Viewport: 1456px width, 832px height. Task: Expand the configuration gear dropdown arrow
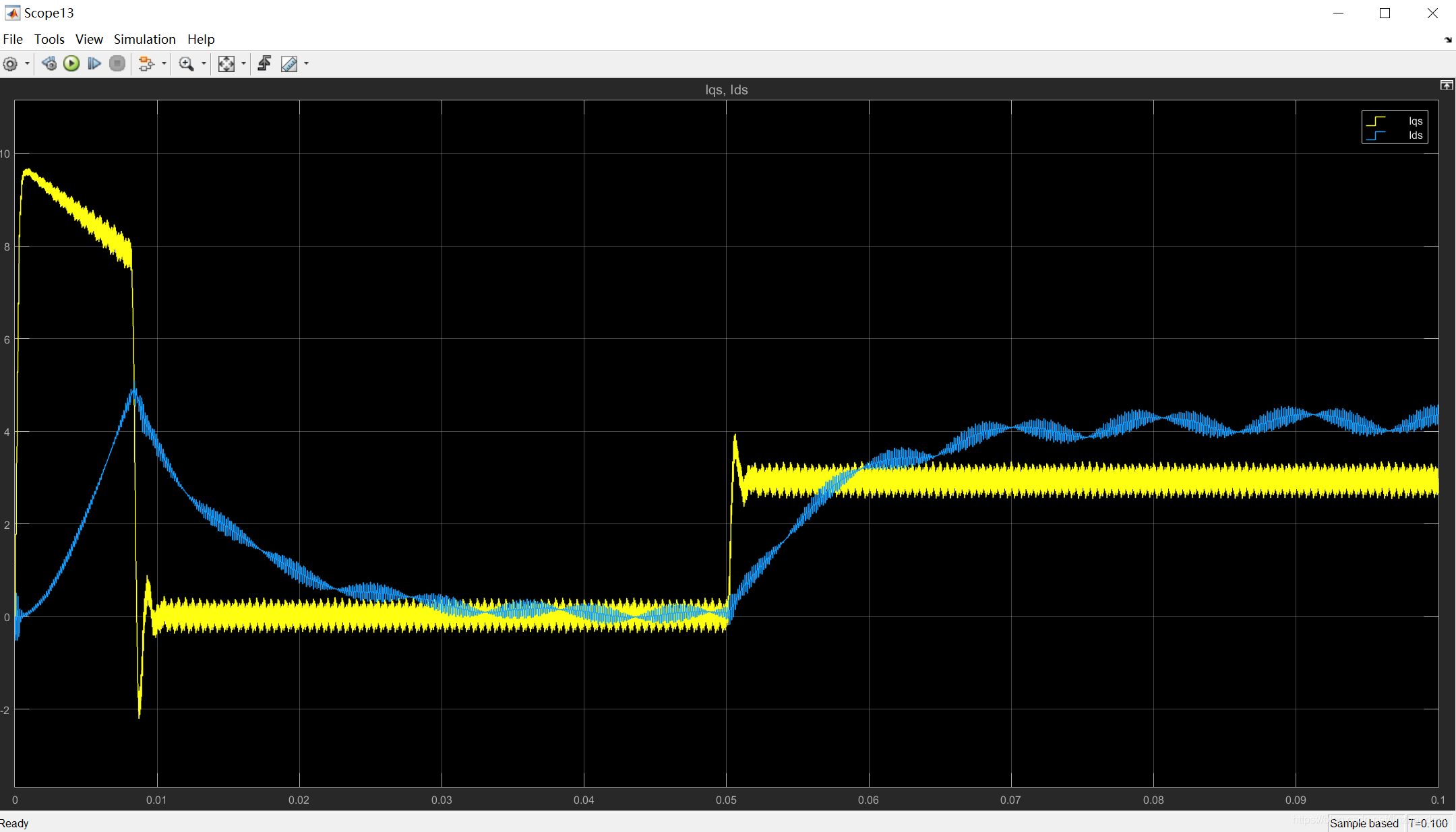(x=27, y=64)
